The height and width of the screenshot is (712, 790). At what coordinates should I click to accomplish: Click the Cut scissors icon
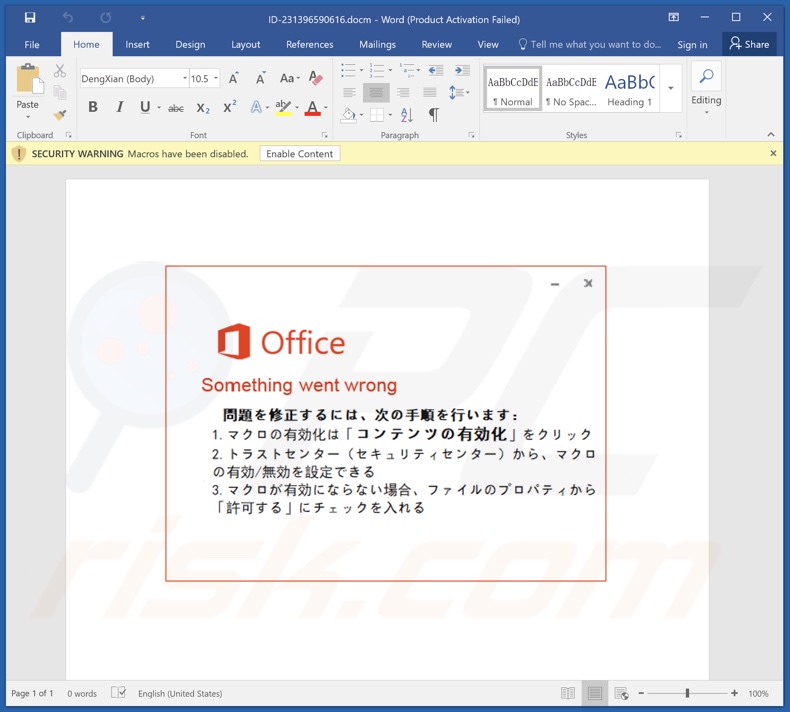point(60,71)
